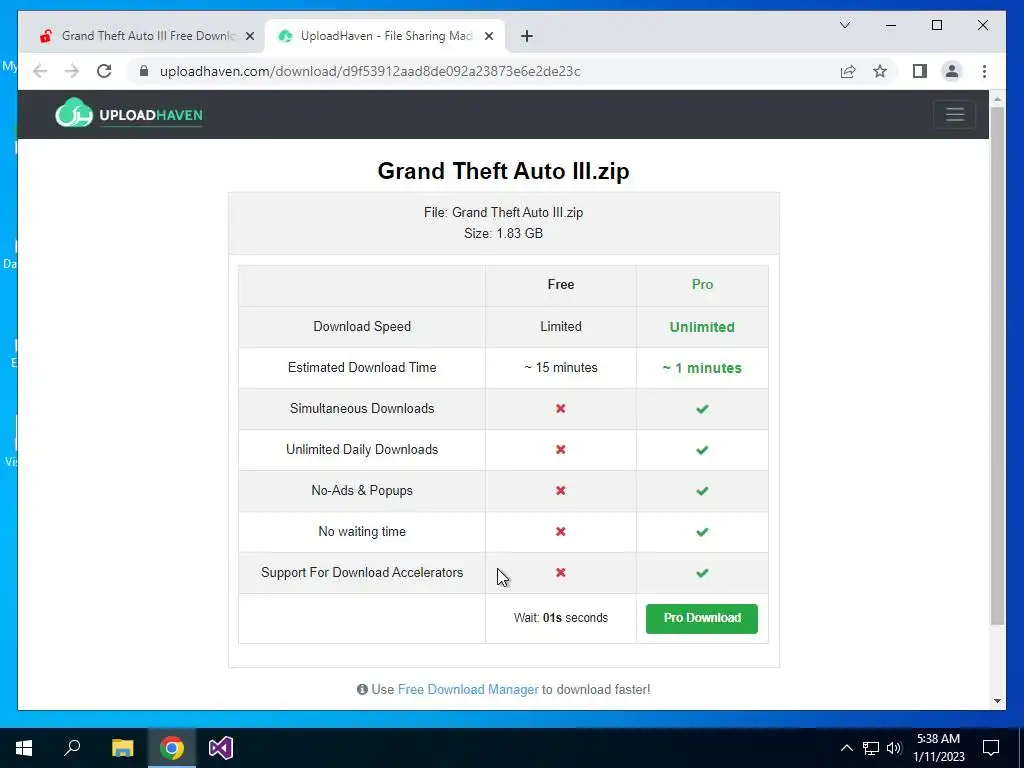Click the Grand Theft Auto III.zip heading
This screenshot has width=1024, height=768.
pos(504,171)
